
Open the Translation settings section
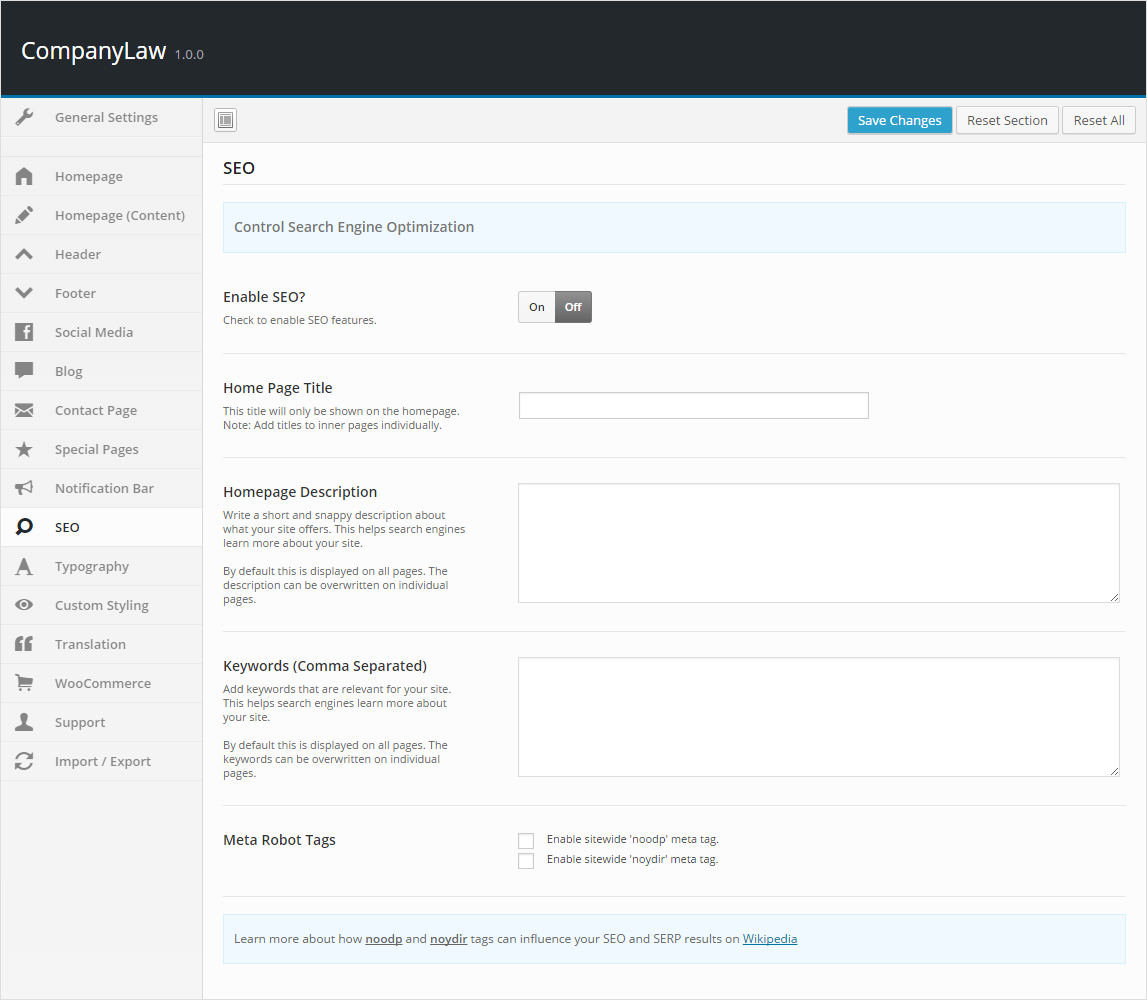[90, 644]
